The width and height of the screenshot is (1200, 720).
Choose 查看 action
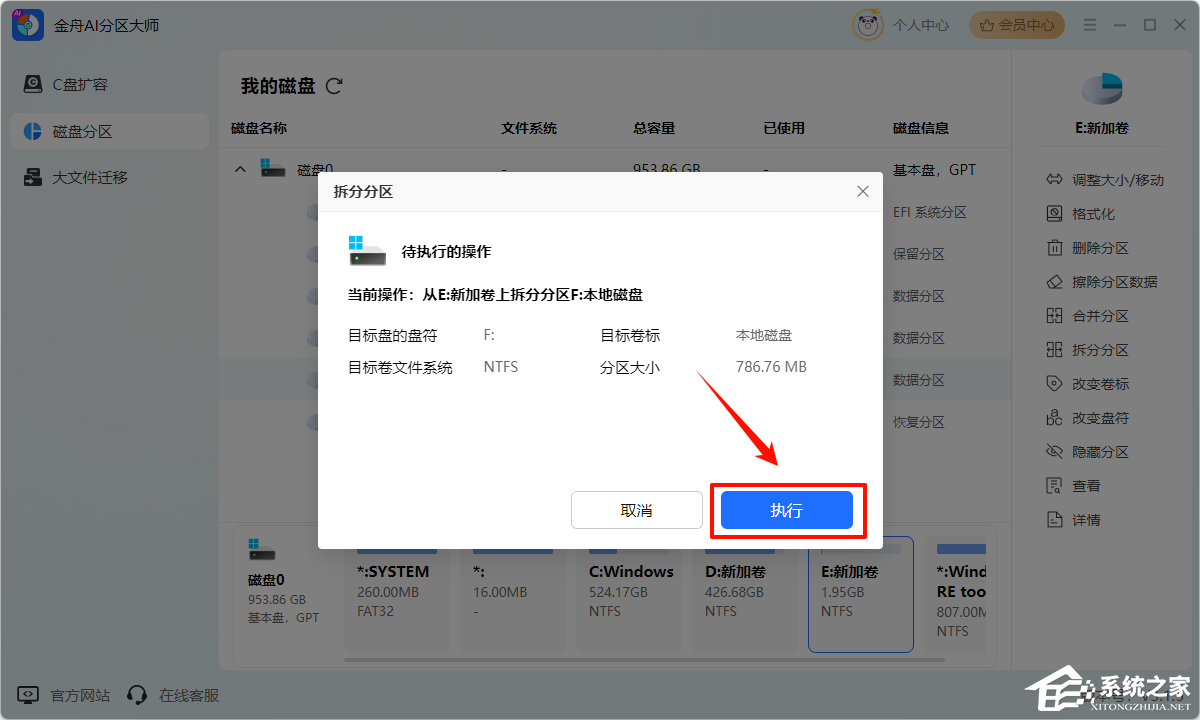coord(1073,486)
